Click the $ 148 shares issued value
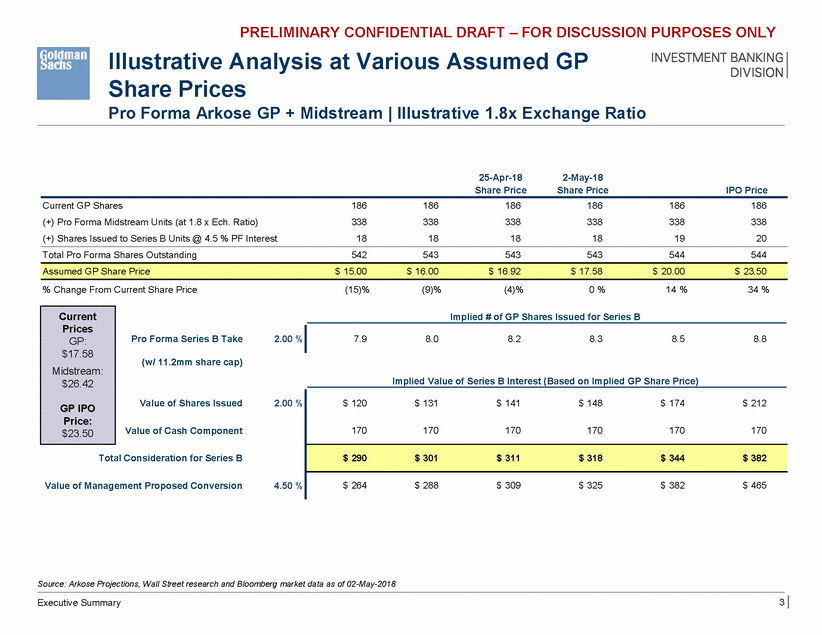822x635 pixels. point(590,403)
